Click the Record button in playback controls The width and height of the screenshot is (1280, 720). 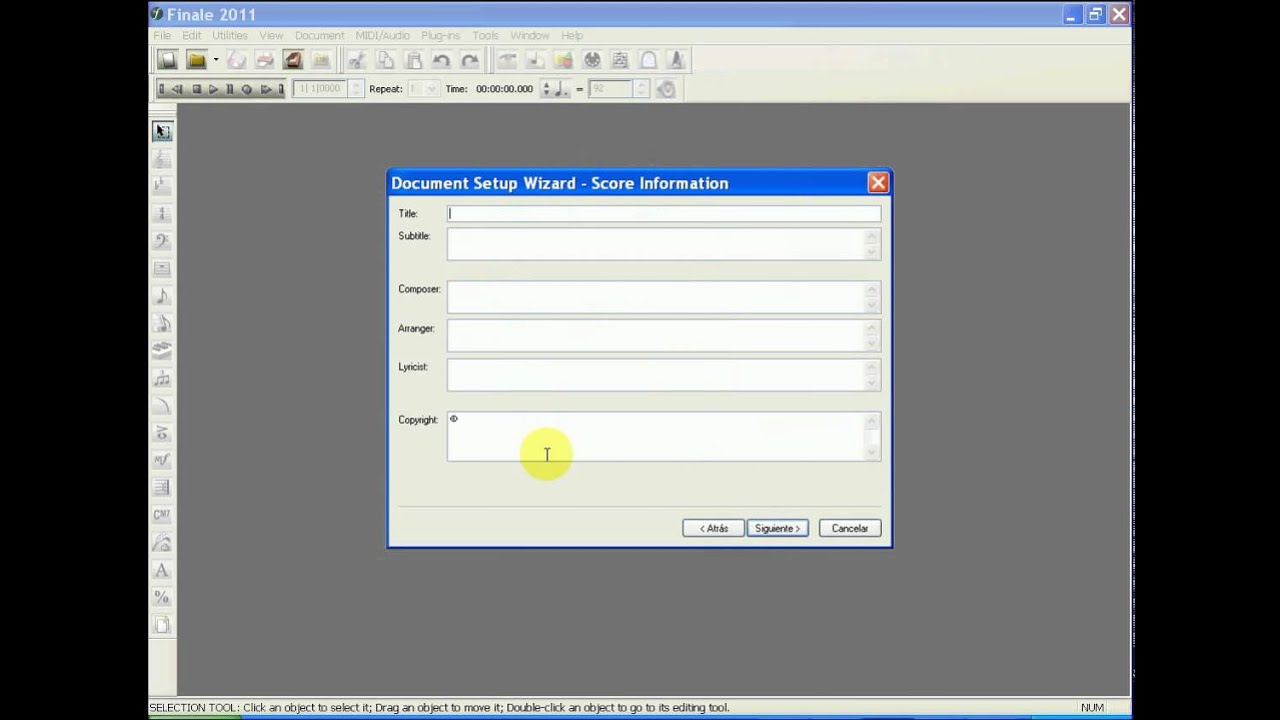(x=247, y=89)
